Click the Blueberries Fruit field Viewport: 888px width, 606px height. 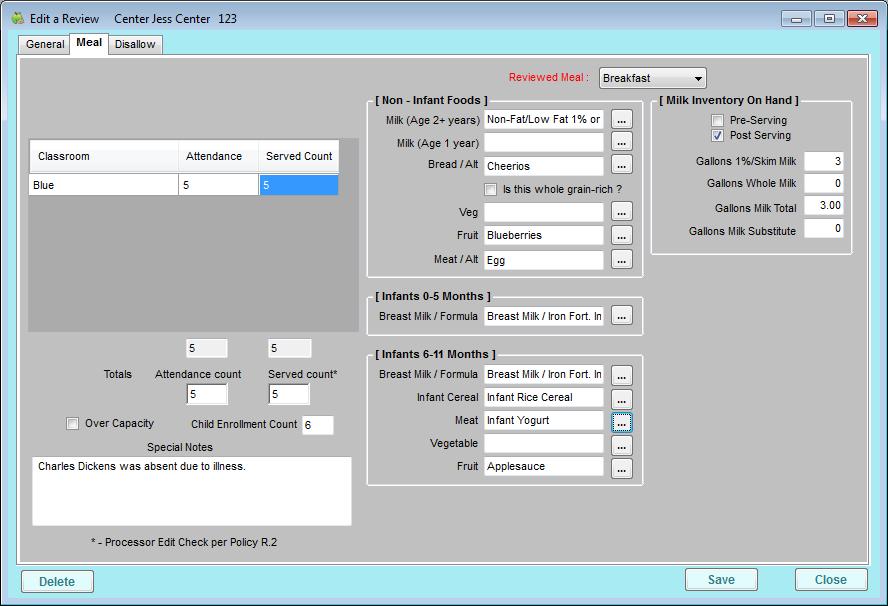[x=544, y=235]
